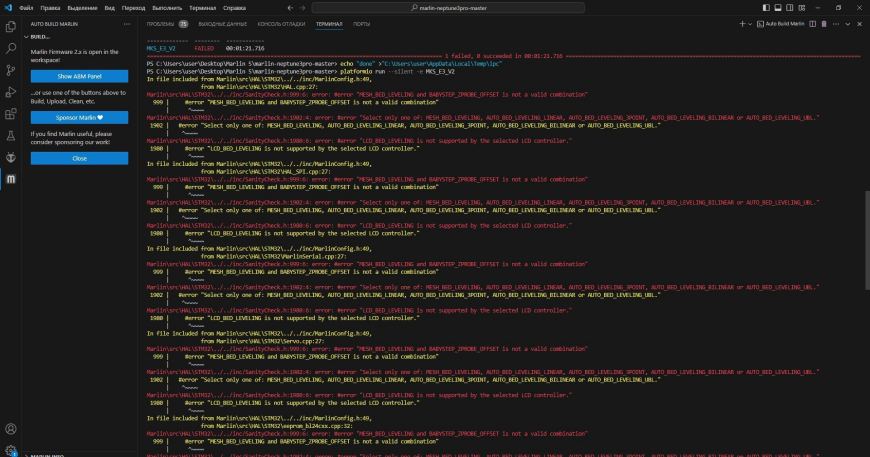The image size is (870, 457).
Task: Open Source Control view in activity bar
Action: [11, 70]
